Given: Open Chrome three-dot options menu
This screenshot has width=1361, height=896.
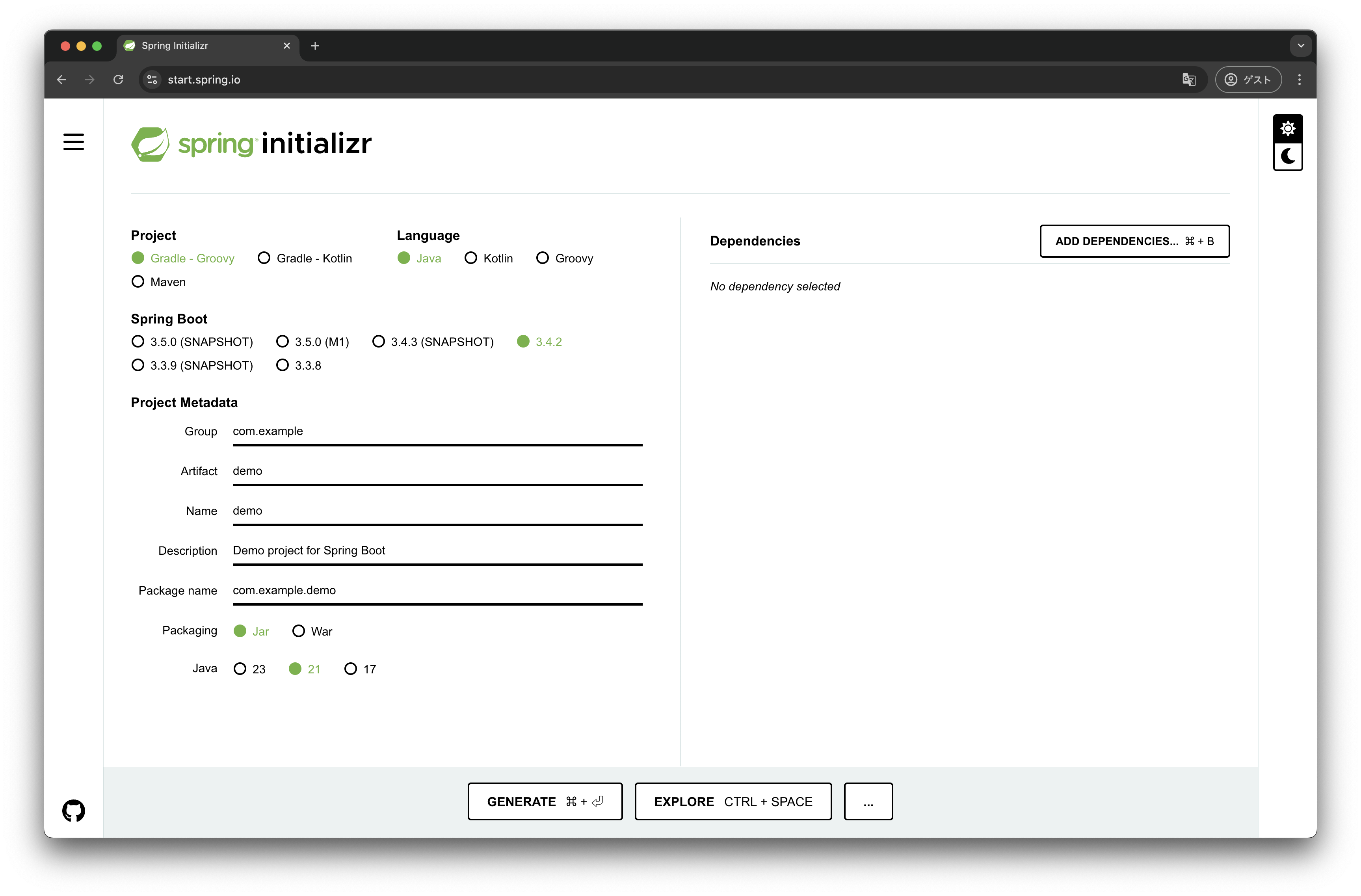Looking at the screenshot, I should pyautogui.click(x=1299, y=80).
